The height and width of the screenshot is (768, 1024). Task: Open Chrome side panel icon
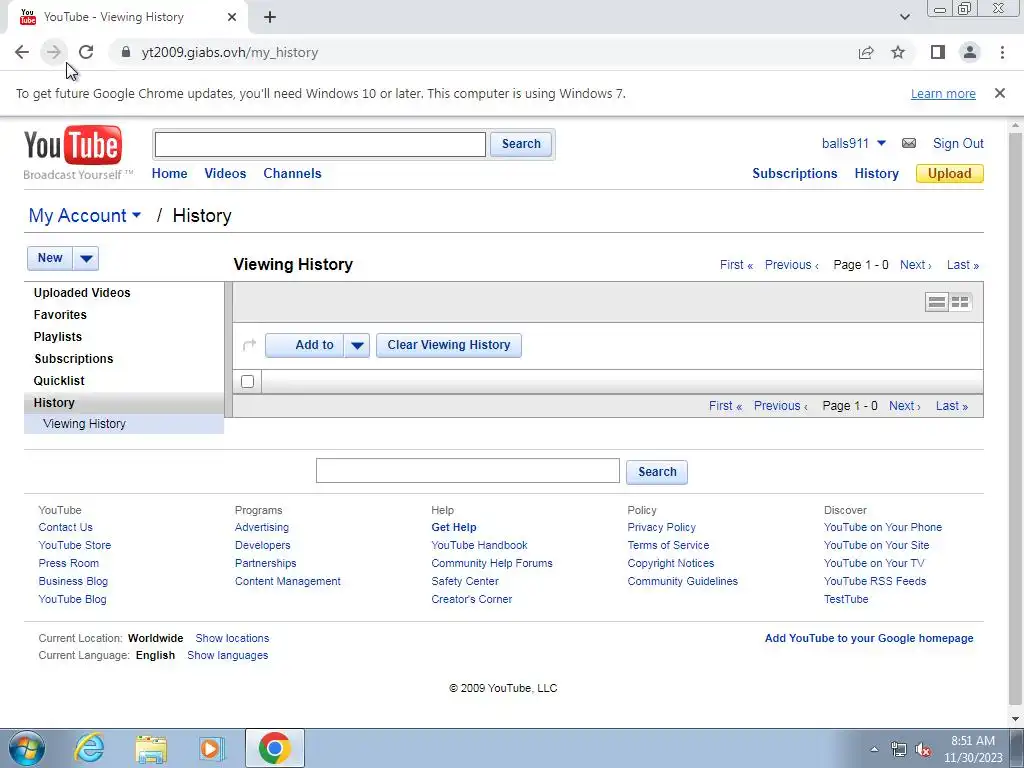938,52
